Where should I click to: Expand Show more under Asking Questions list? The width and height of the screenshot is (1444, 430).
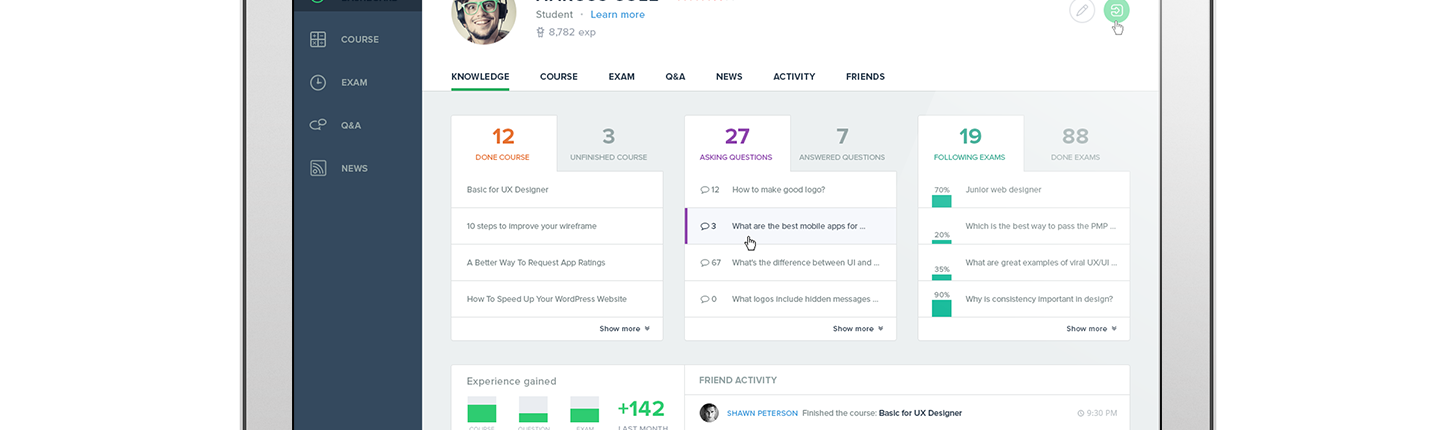tap(857, 329)
